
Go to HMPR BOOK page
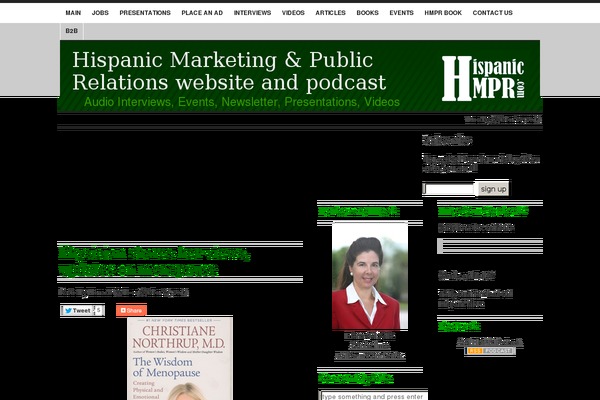click(x=443, y=13)
